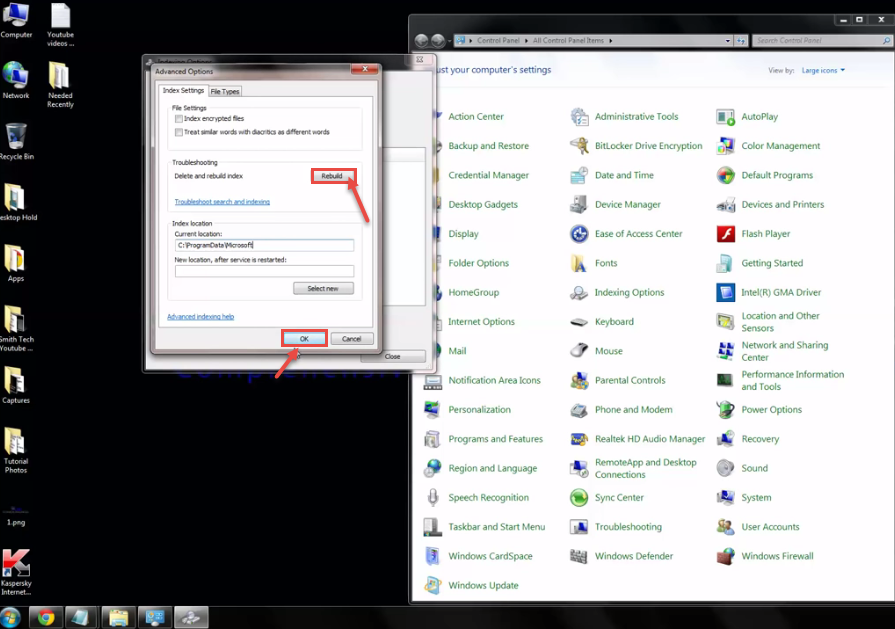Close the Advanced Options dialog
895x629 pixels.
[365, 69]
